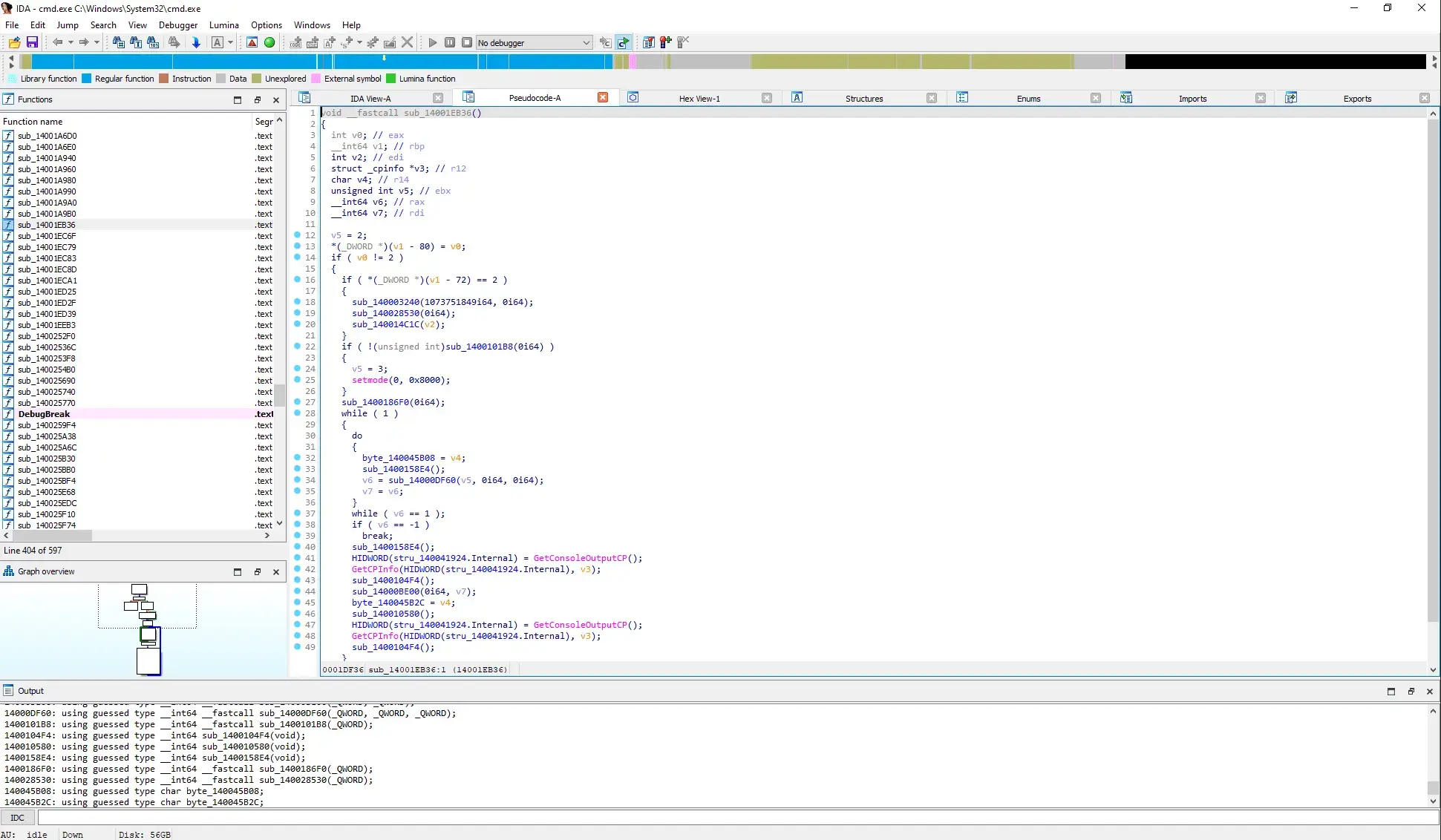Screen dimensions: 1441x840
Task: Toggle breakpoint dot on pseudocode line 41
Action: (x=297, y=558)
